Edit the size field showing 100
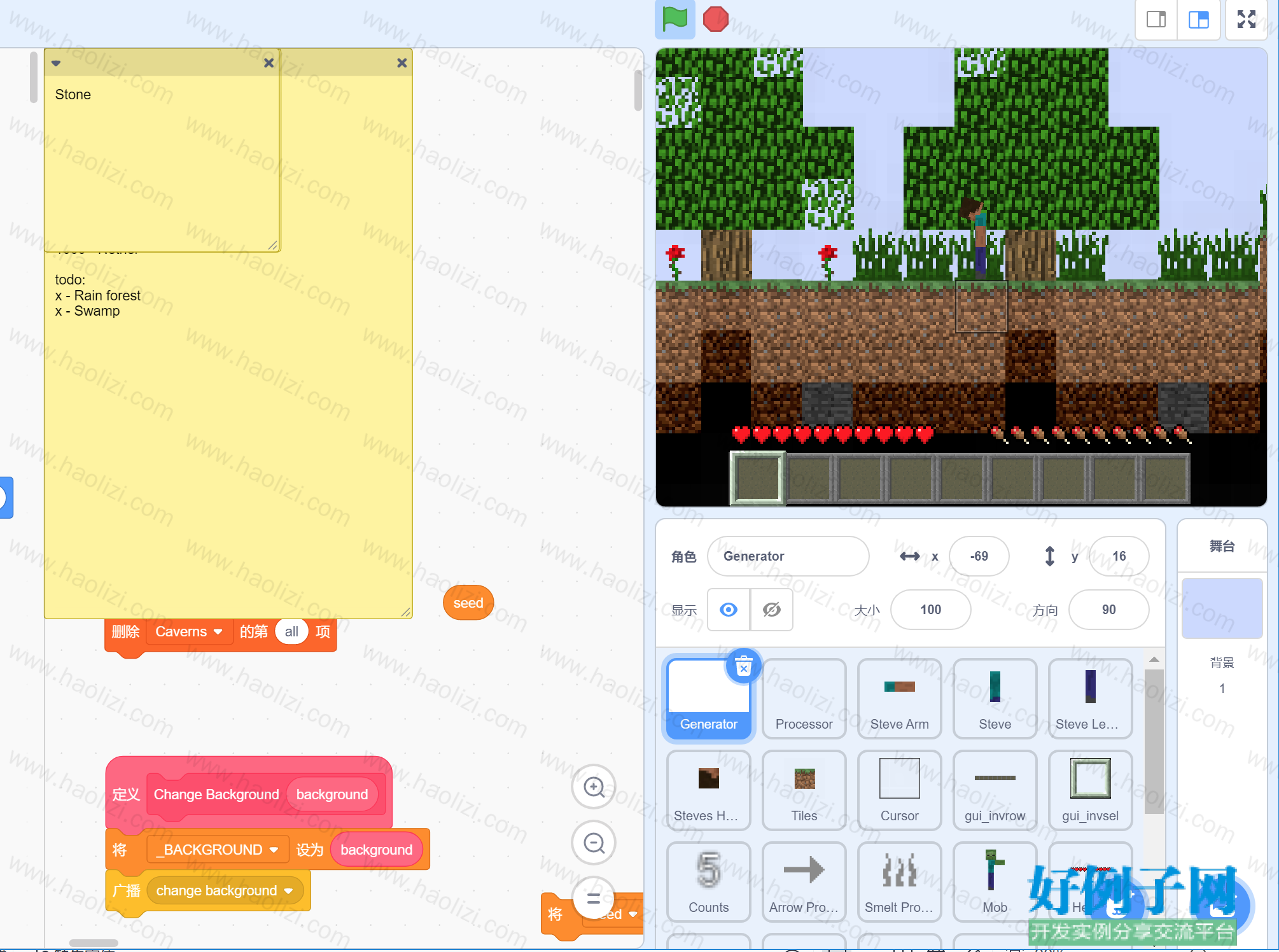This screenshot has width=1279, height=952. 930,610
